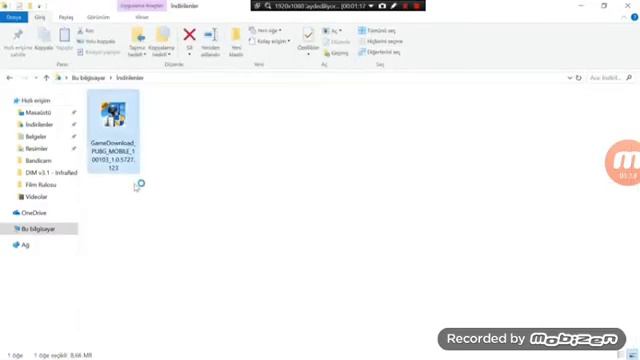Click the Refresh icon beside address bar

tap(578, 78)
